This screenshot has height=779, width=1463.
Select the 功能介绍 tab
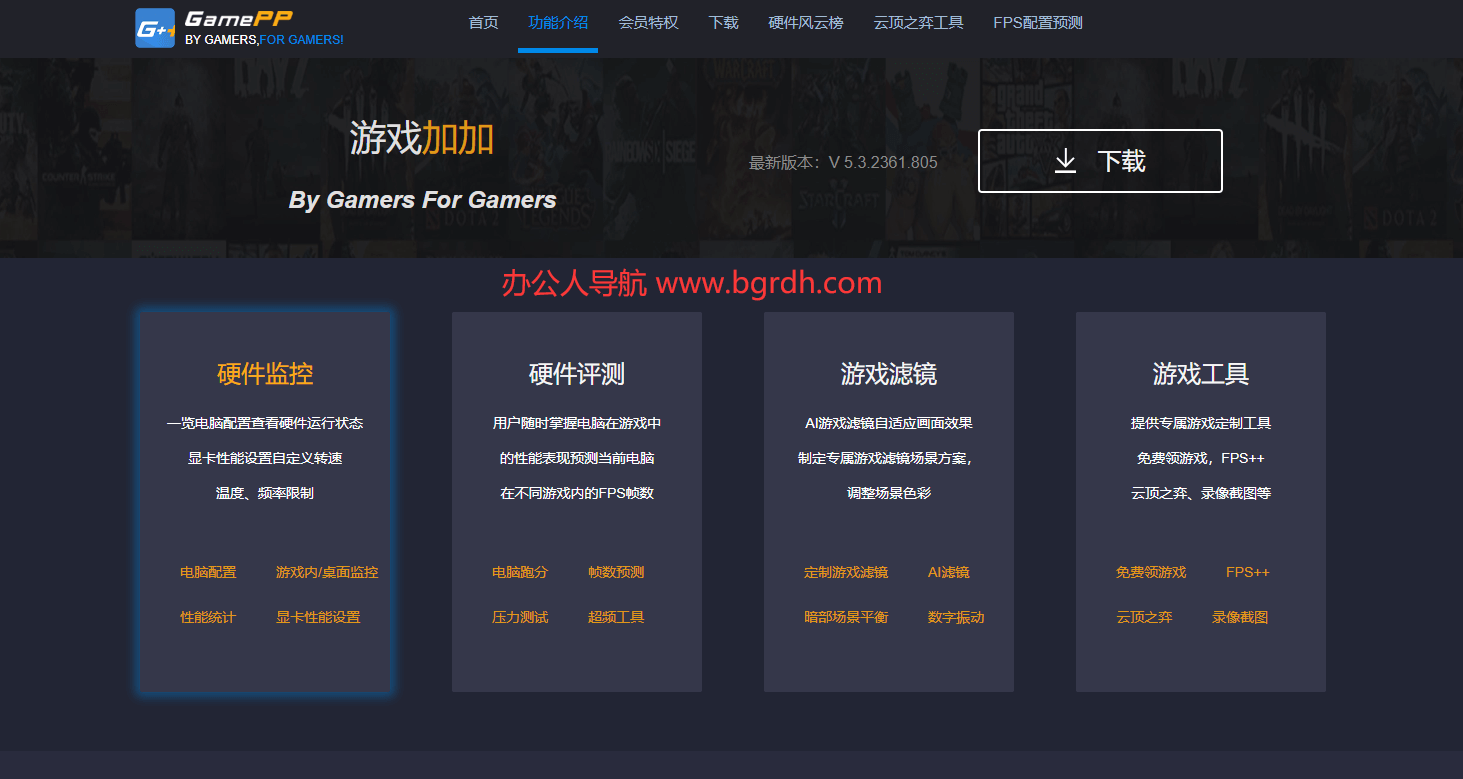[558, 23]
